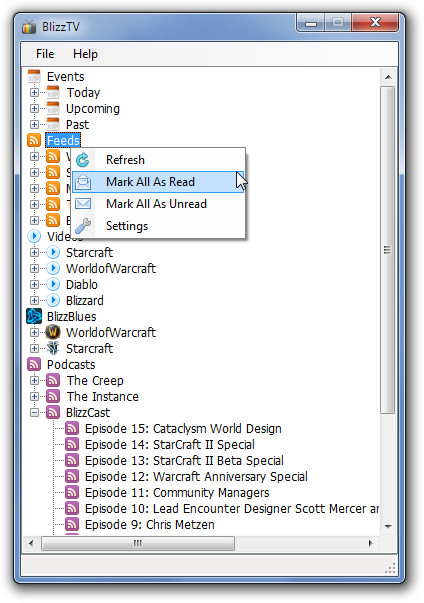Expand Starcraft under BlizzBlues
This screenshot has height=603, width=424.
point(34,348)
